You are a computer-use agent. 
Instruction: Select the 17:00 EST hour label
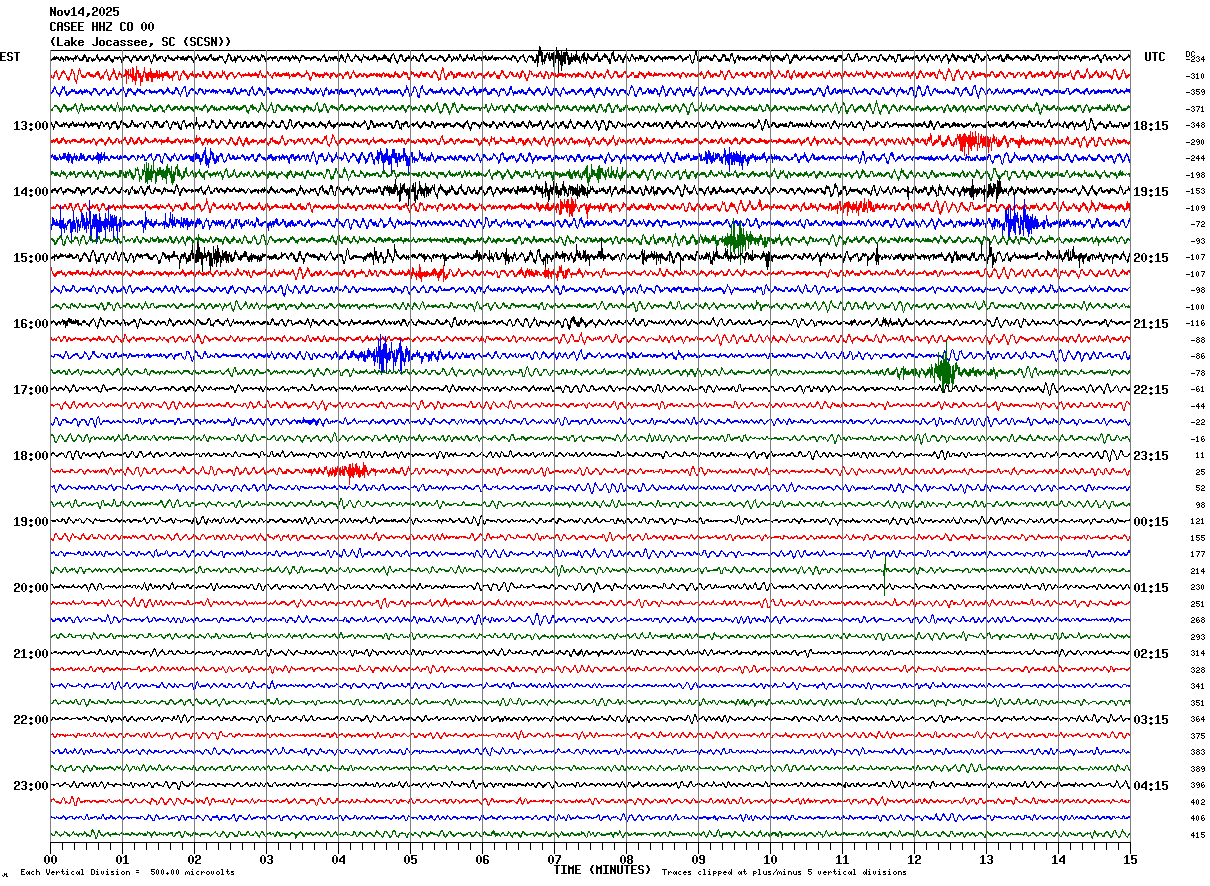(31, 390)
